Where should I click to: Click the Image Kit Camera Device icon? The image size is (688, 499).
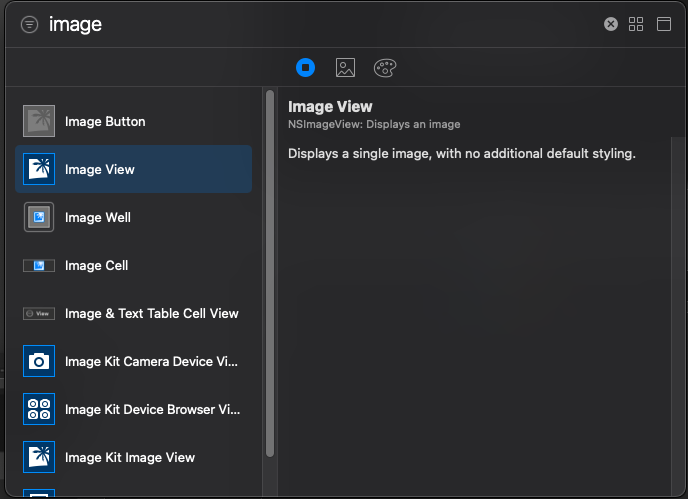click(39, 361)
